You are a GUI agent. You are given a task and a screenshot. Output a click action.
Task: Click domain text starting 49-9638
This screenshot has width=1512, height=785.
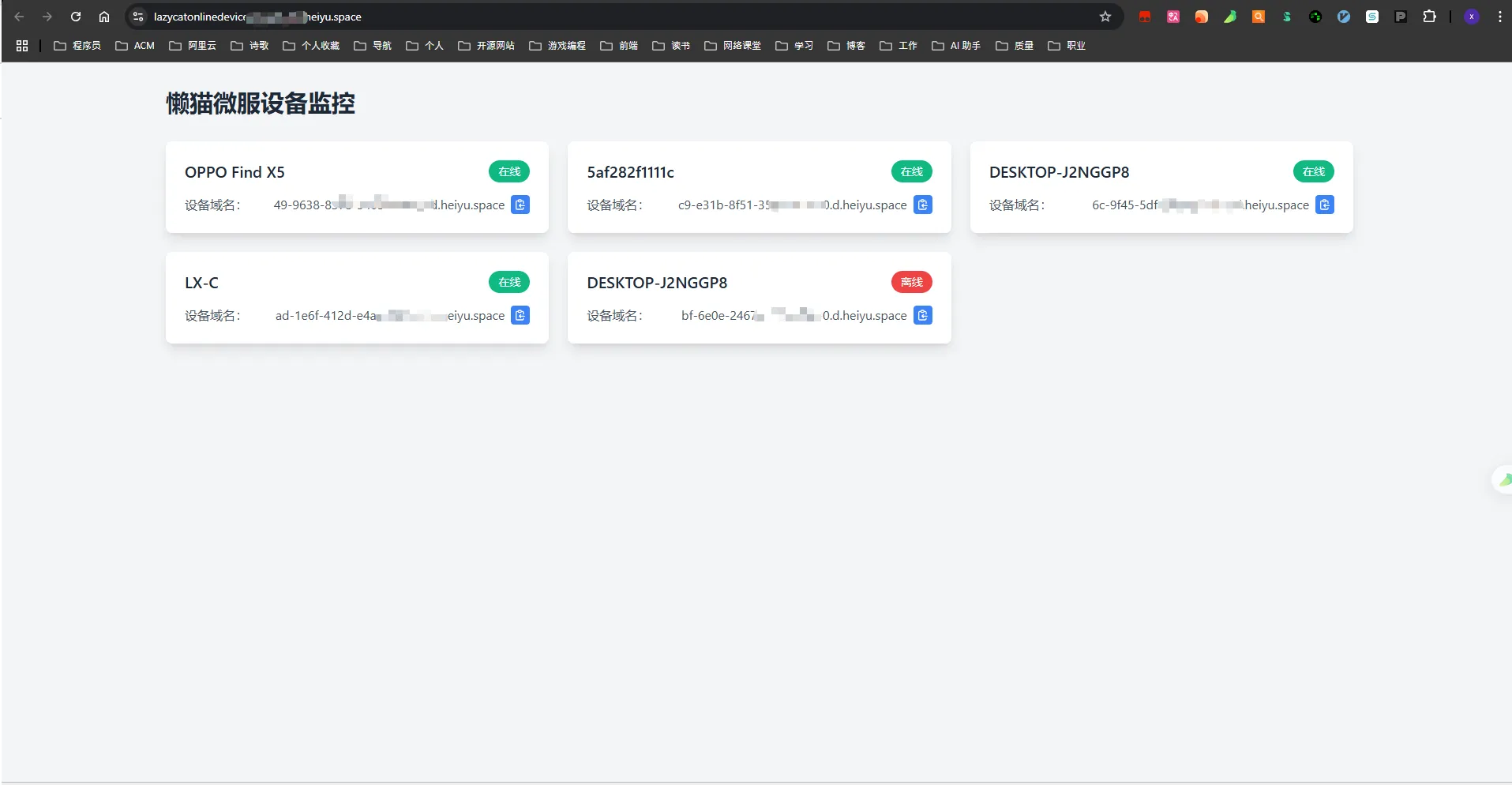(x=389, y=205)
